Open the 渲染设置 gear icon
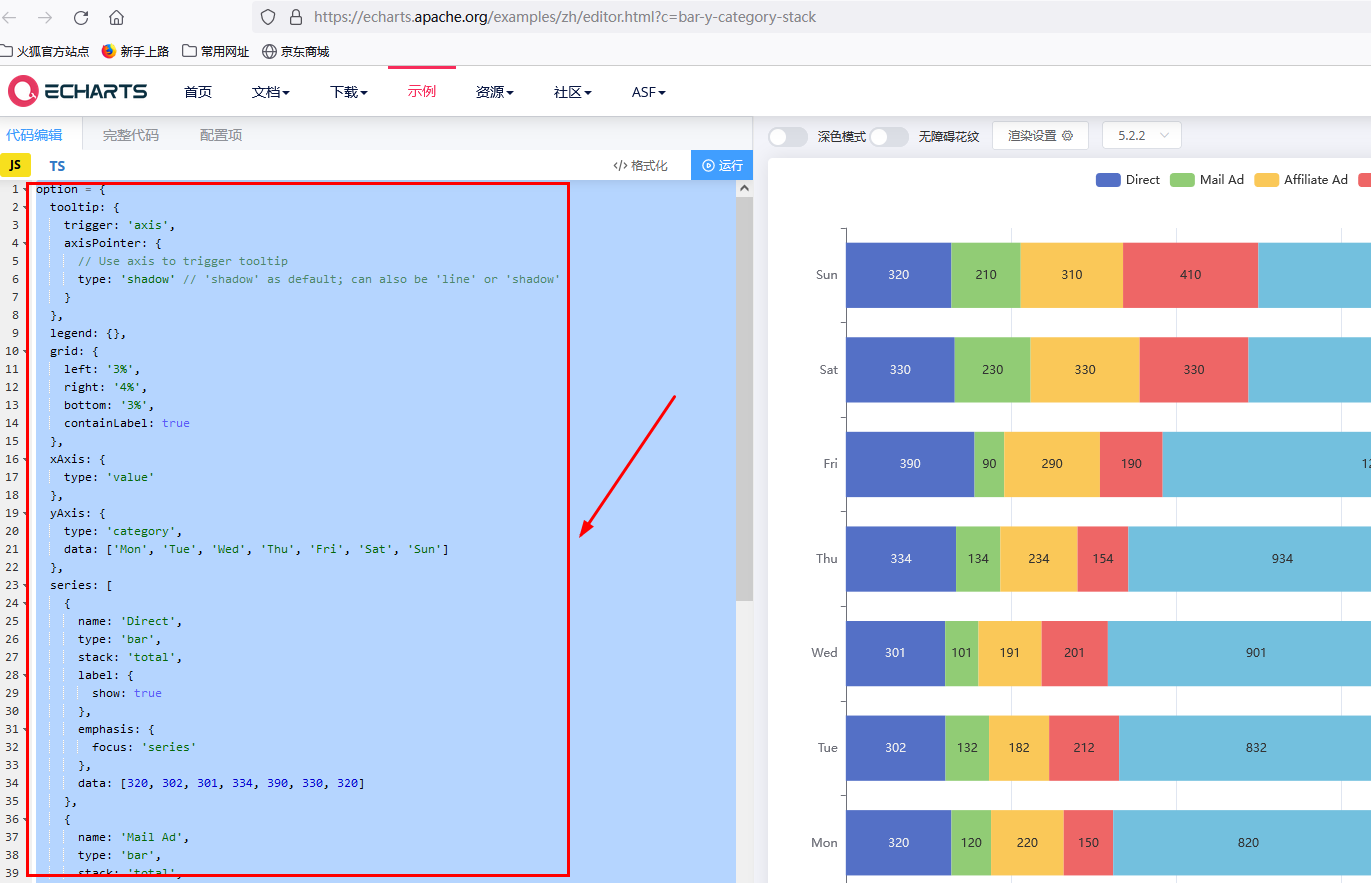Screen dimensions: 1371x883 1066,135
